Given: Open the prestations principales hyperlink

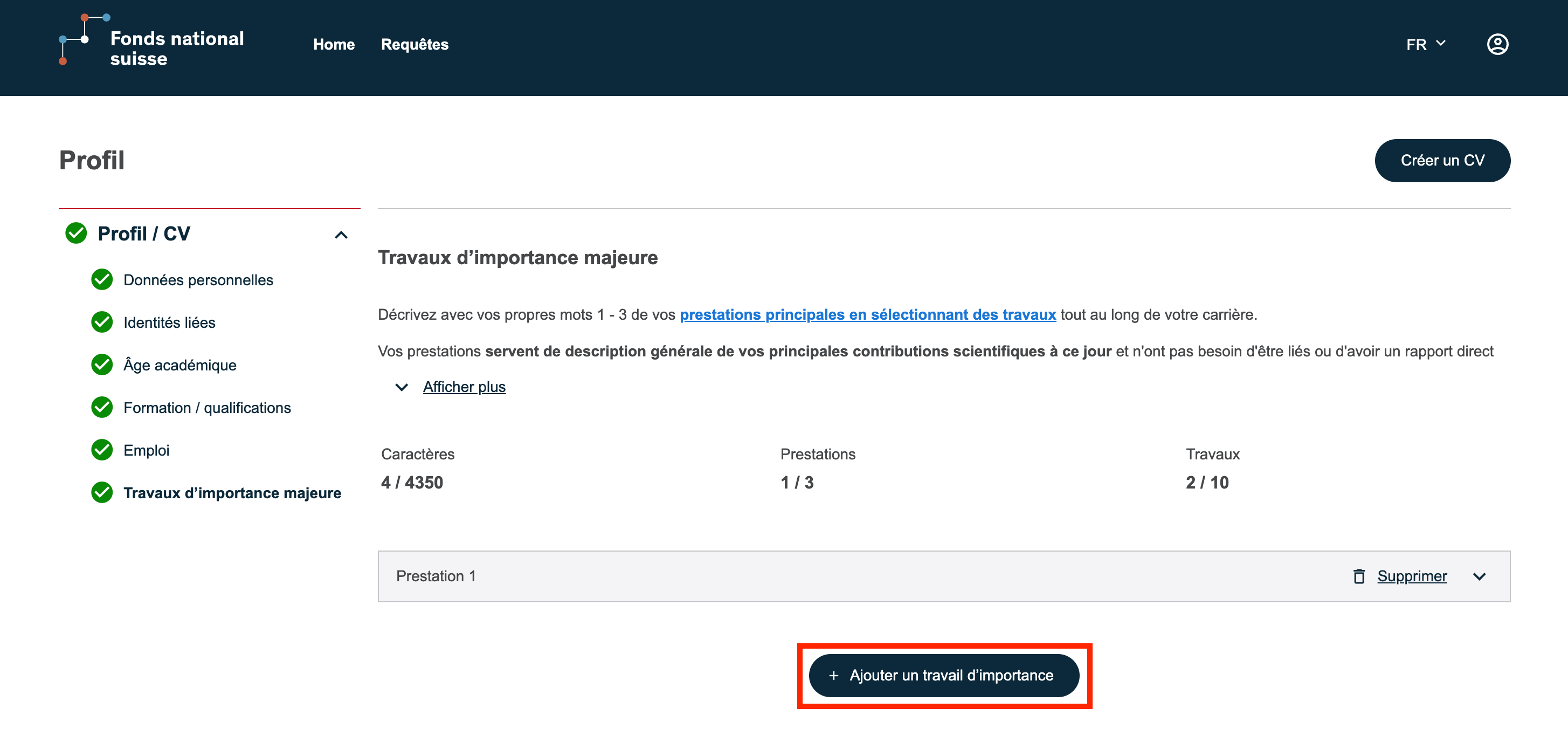Looking at the screenshot, I should (867, 315).
